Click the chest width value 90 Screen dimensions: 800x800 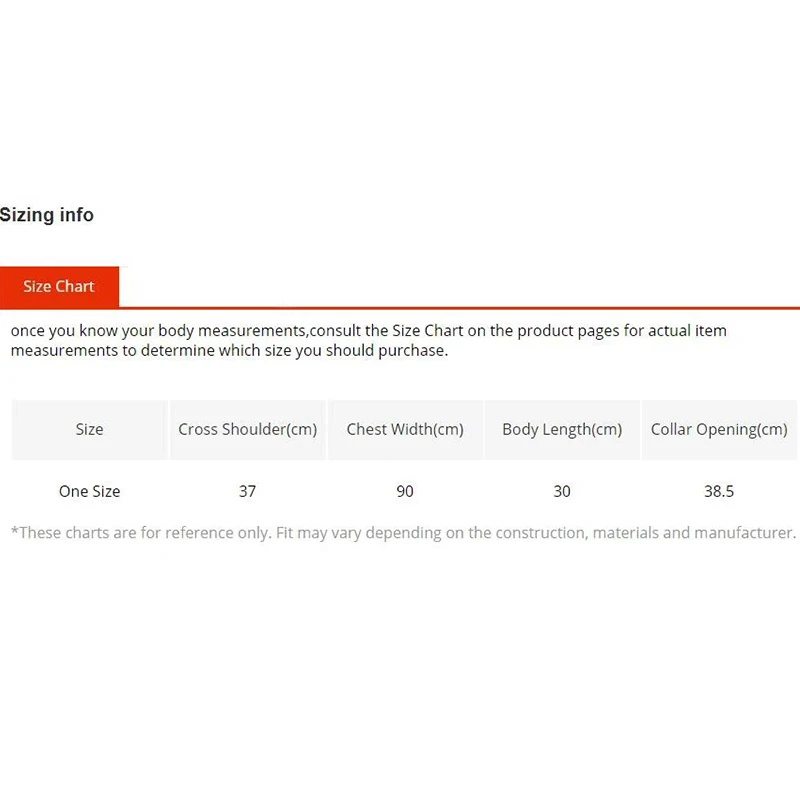pos(405,491)
